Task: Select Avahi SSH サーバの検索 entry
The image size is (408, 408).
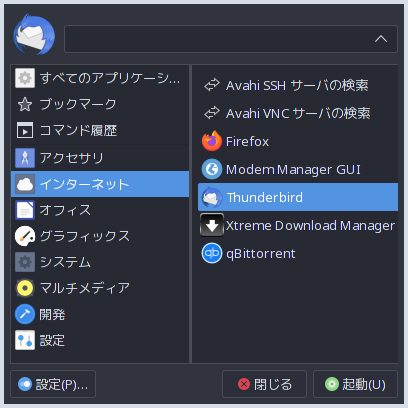Action: (298, 85)
